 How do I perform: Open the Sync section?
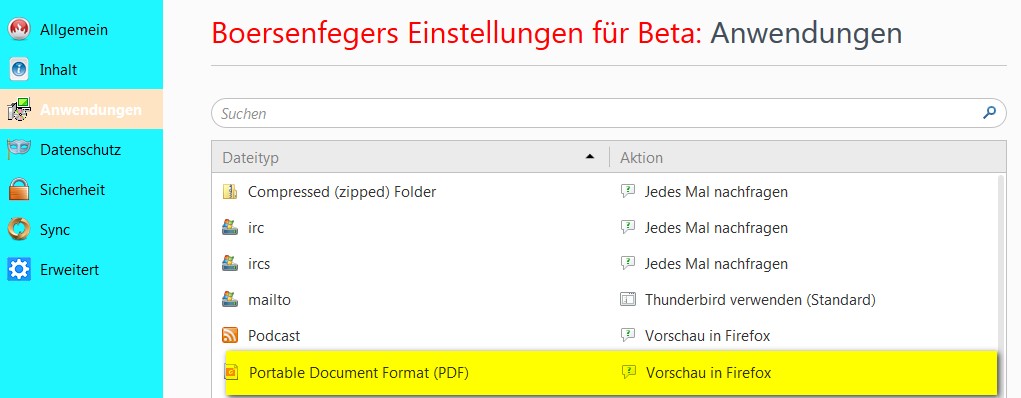55,230
